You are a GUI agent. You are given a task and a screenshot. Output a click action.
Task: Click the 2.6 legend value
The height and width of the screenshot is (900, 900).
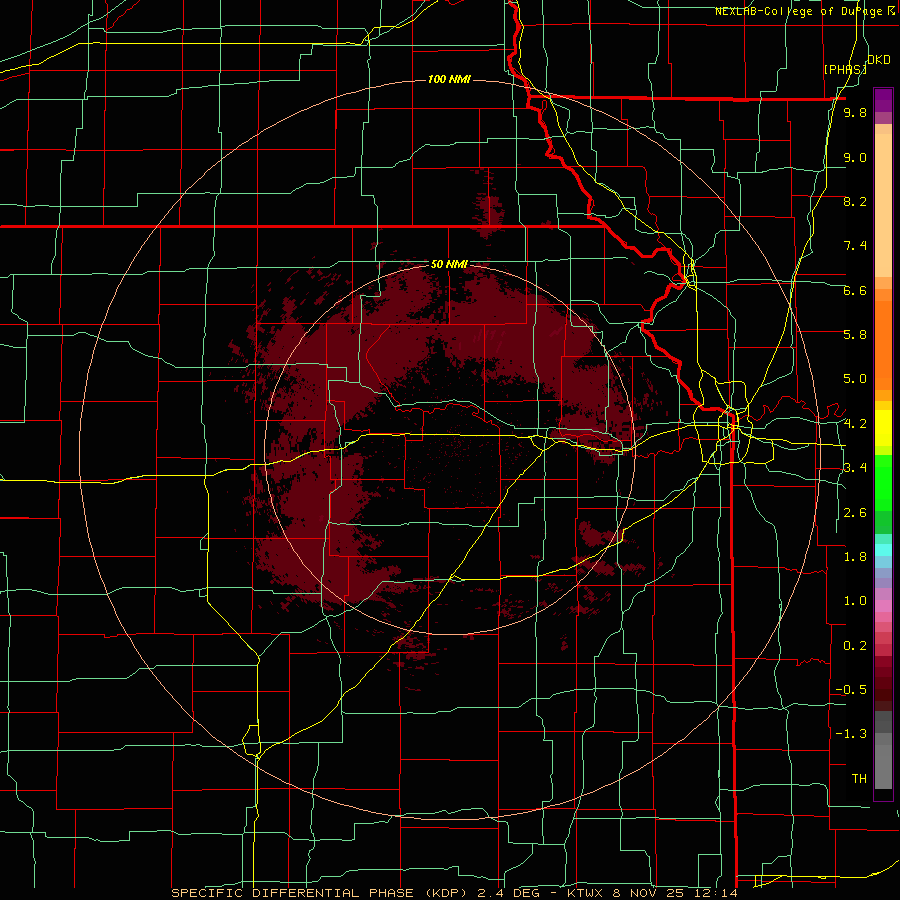tap(855, 513)
